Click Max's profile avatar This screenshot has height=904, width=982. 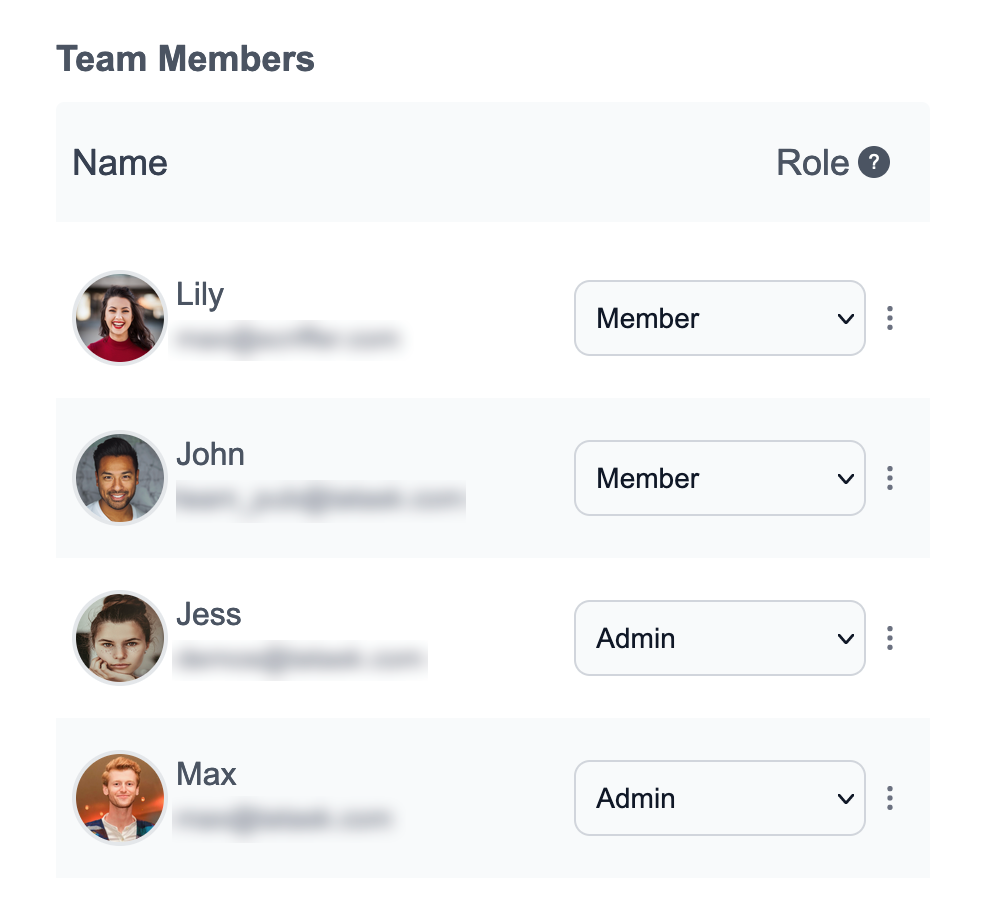(x=120, y=798)
